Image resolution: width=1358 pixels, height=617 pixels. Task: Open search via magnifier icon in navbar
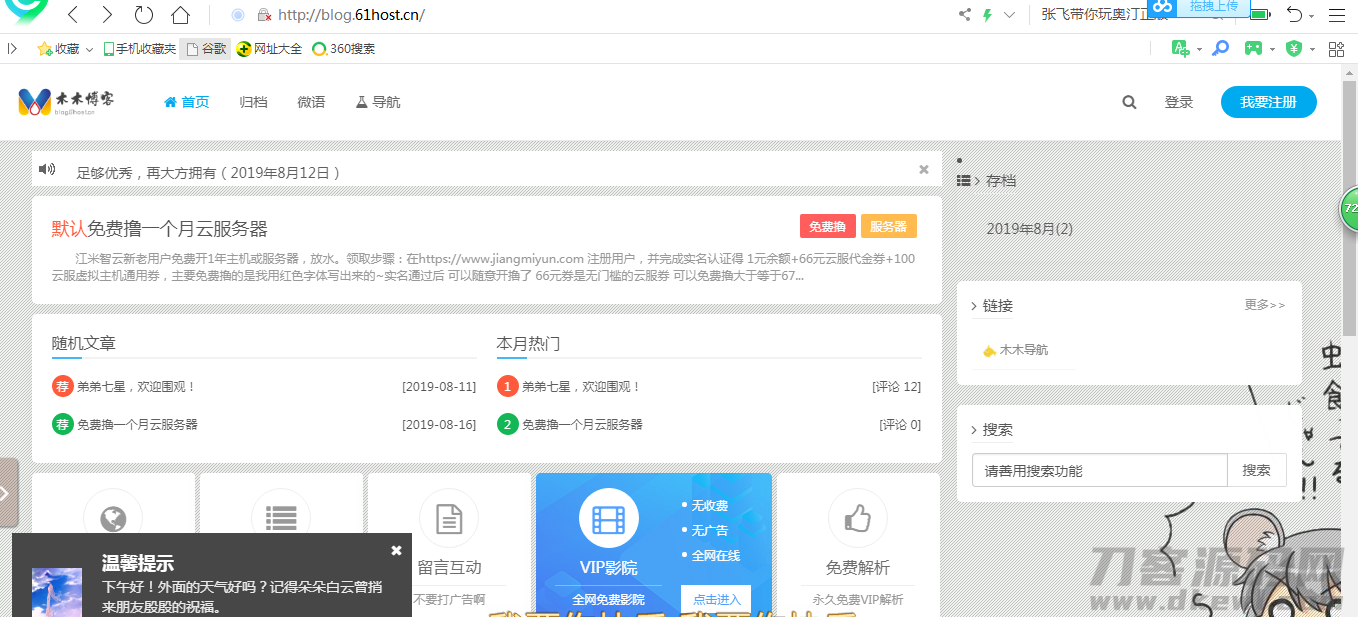[x=1128, y=101]
